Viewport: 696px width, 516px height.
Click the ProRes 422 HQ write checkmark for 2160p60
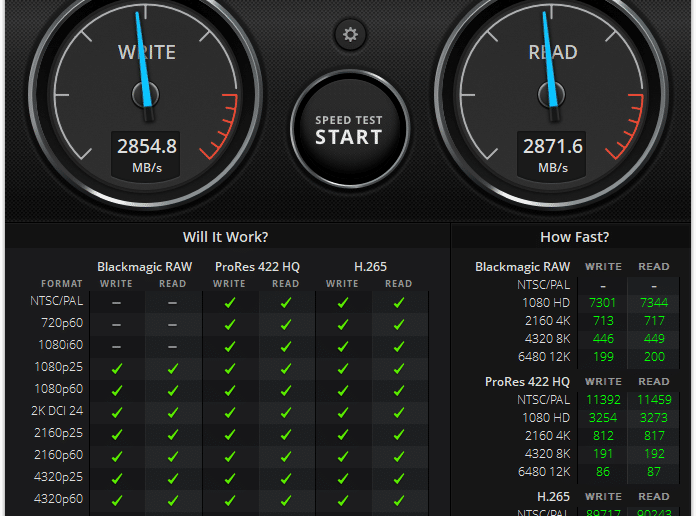pyautogui.click(x=229, y=456)
